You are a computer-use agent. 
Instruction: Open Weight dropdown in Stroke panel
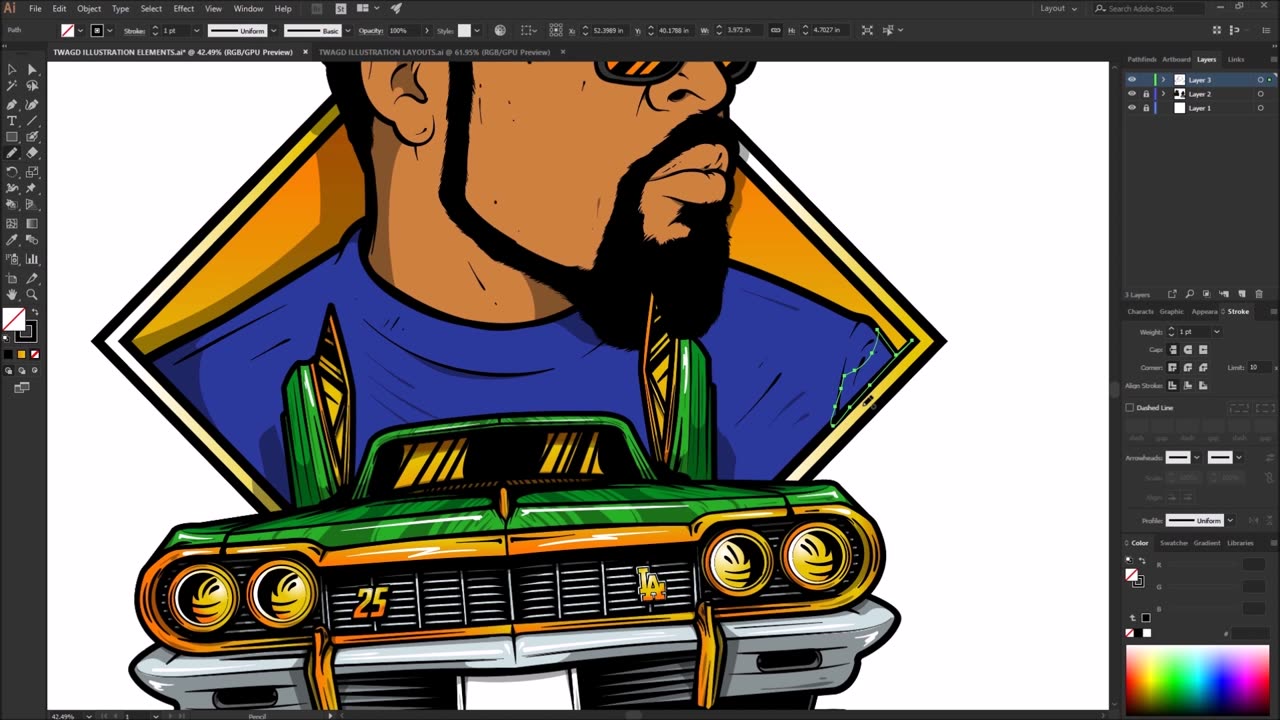point(1217,332)
